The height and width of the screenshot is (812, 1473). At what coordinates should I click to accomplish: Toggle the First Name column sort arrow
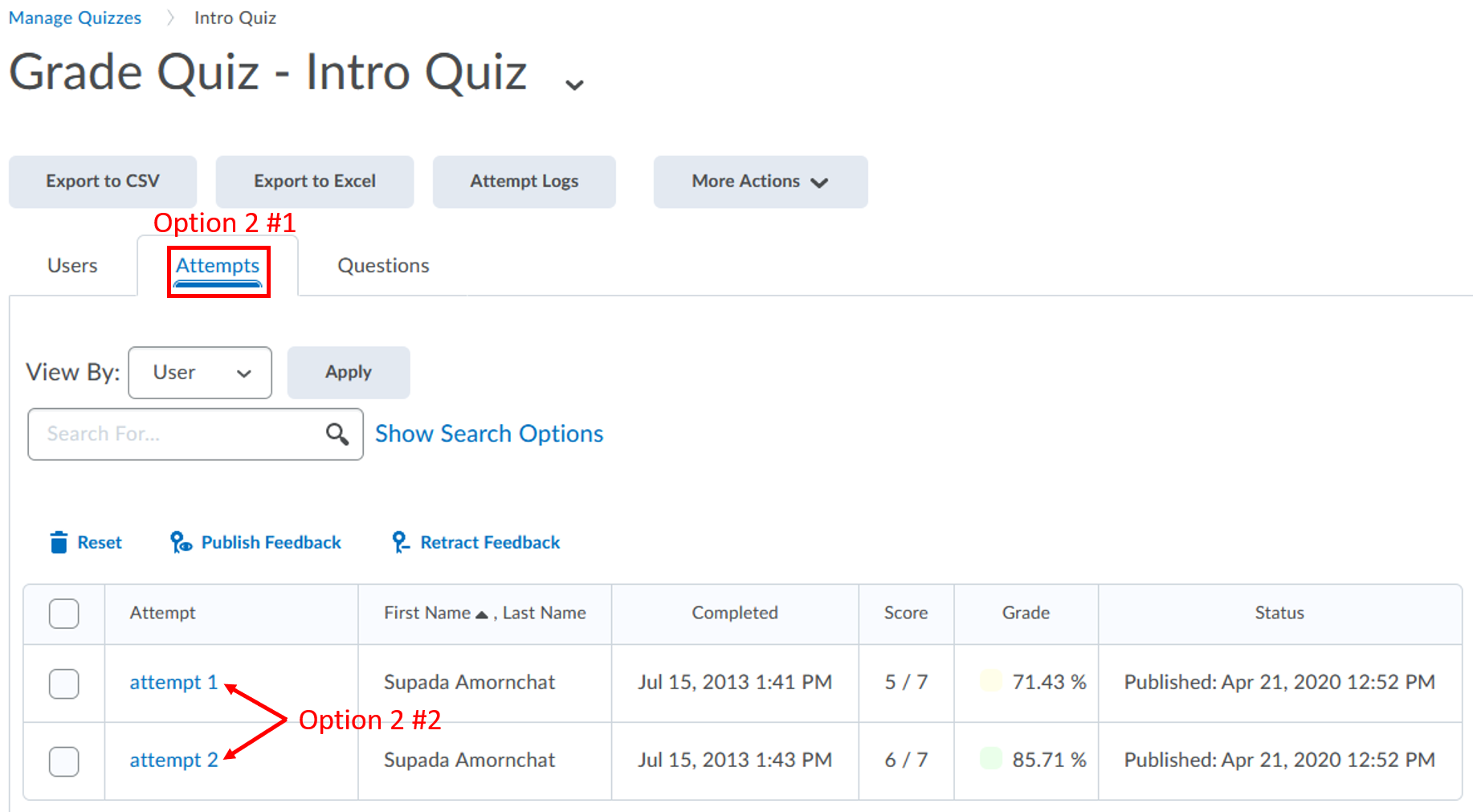tap(482, 611)
